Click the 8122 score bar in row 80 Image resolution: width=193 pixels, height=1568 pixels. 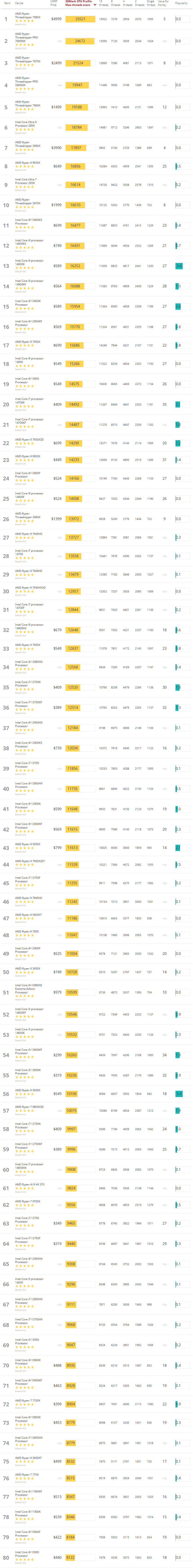coord(71,1557)
